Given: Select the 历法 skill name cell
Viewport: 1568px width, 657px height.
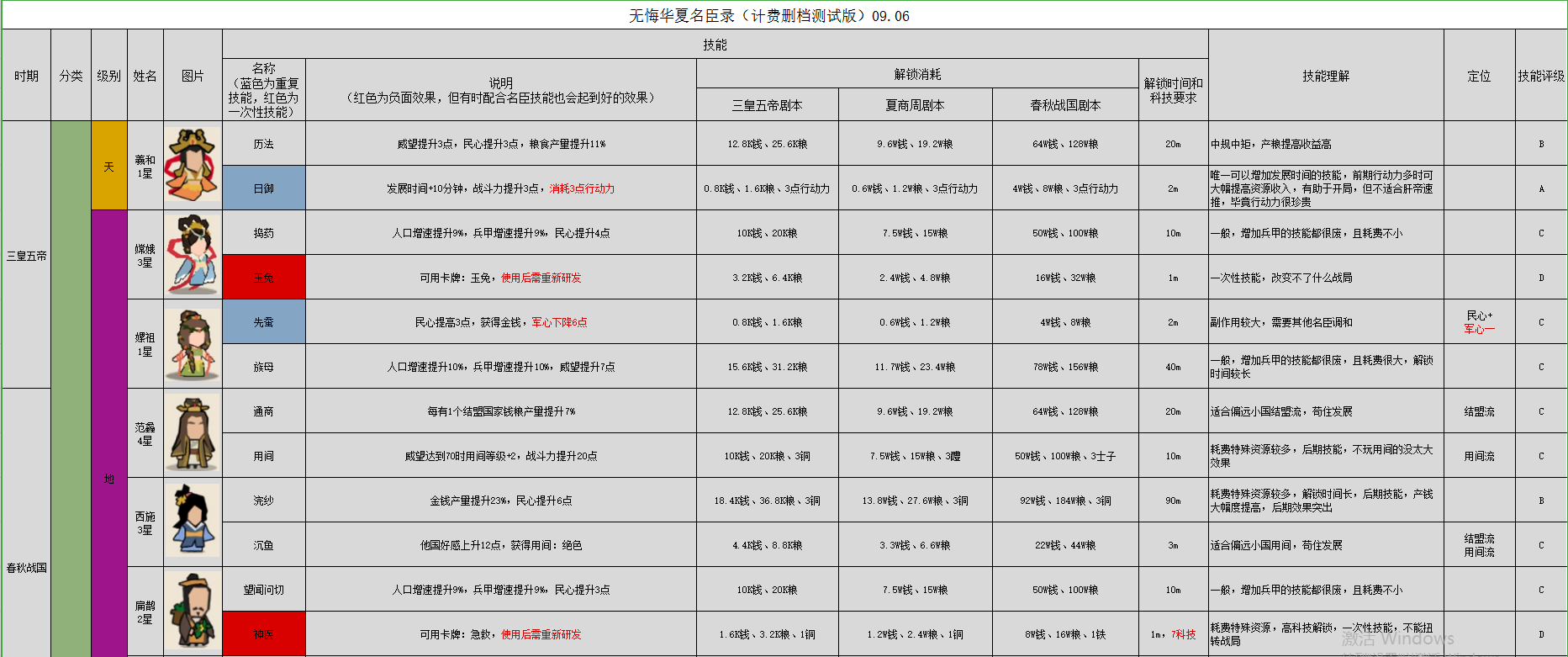Looking at the screenshot, I should (x=264, y=144).
